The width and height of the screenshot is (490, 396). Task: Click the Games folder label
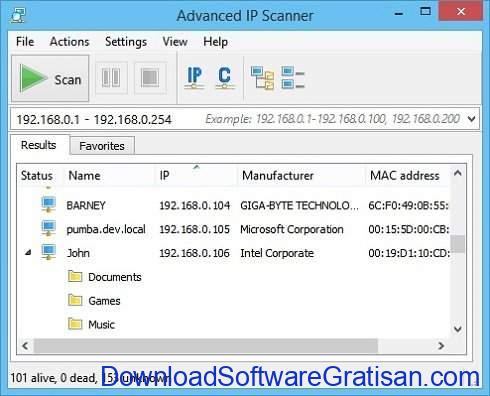coord(104,301)
